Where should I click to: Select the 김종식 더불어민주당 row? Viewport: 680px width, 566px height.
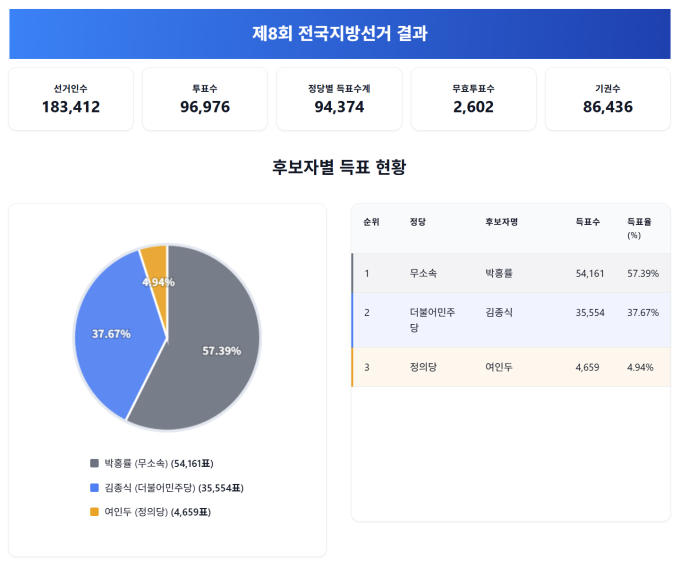(511, 320)
